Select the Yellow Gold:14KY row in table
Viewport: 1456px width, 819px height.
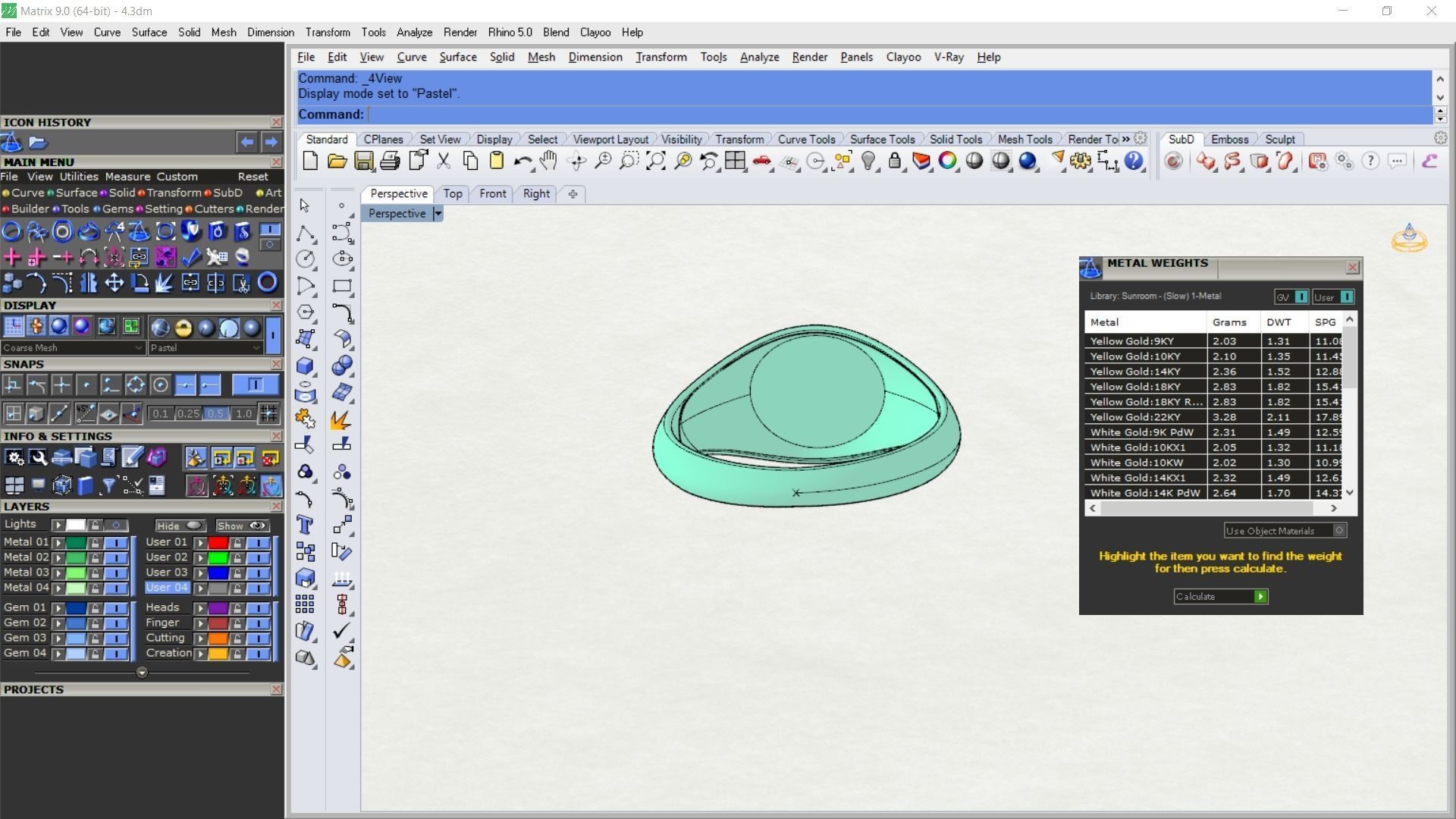coord(1135,372)
